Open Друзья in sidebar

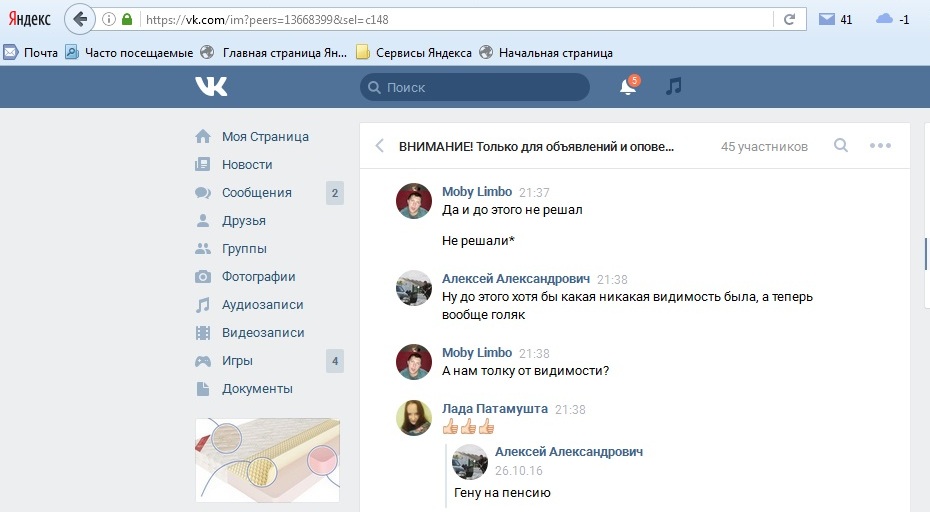click(x=244, y=221)
